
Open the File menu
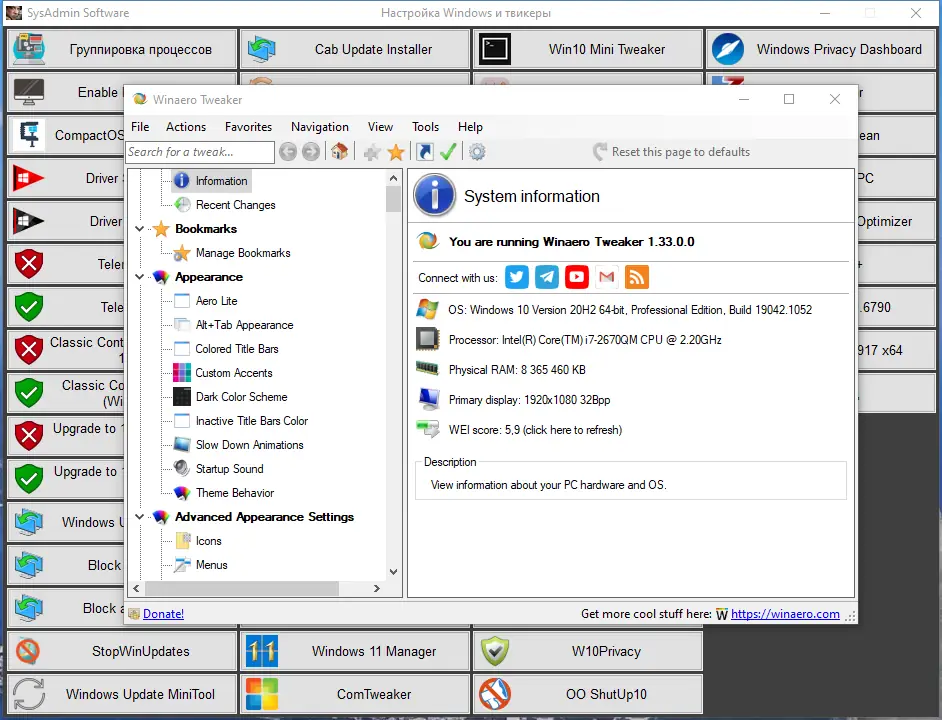click(140, 127)
